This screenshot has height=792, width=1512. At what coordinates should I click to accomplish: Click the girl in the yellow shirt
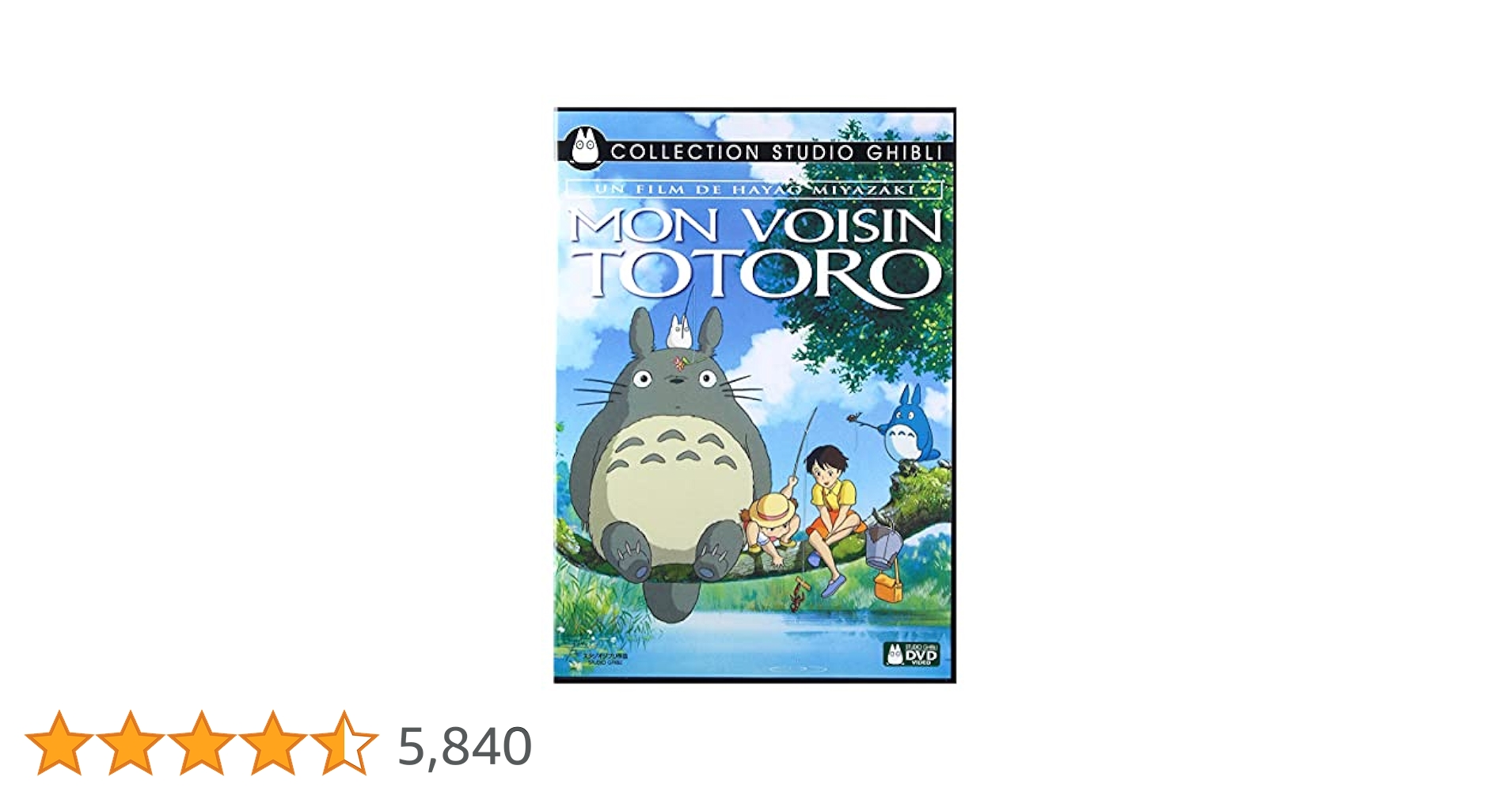tap(833, 515)
